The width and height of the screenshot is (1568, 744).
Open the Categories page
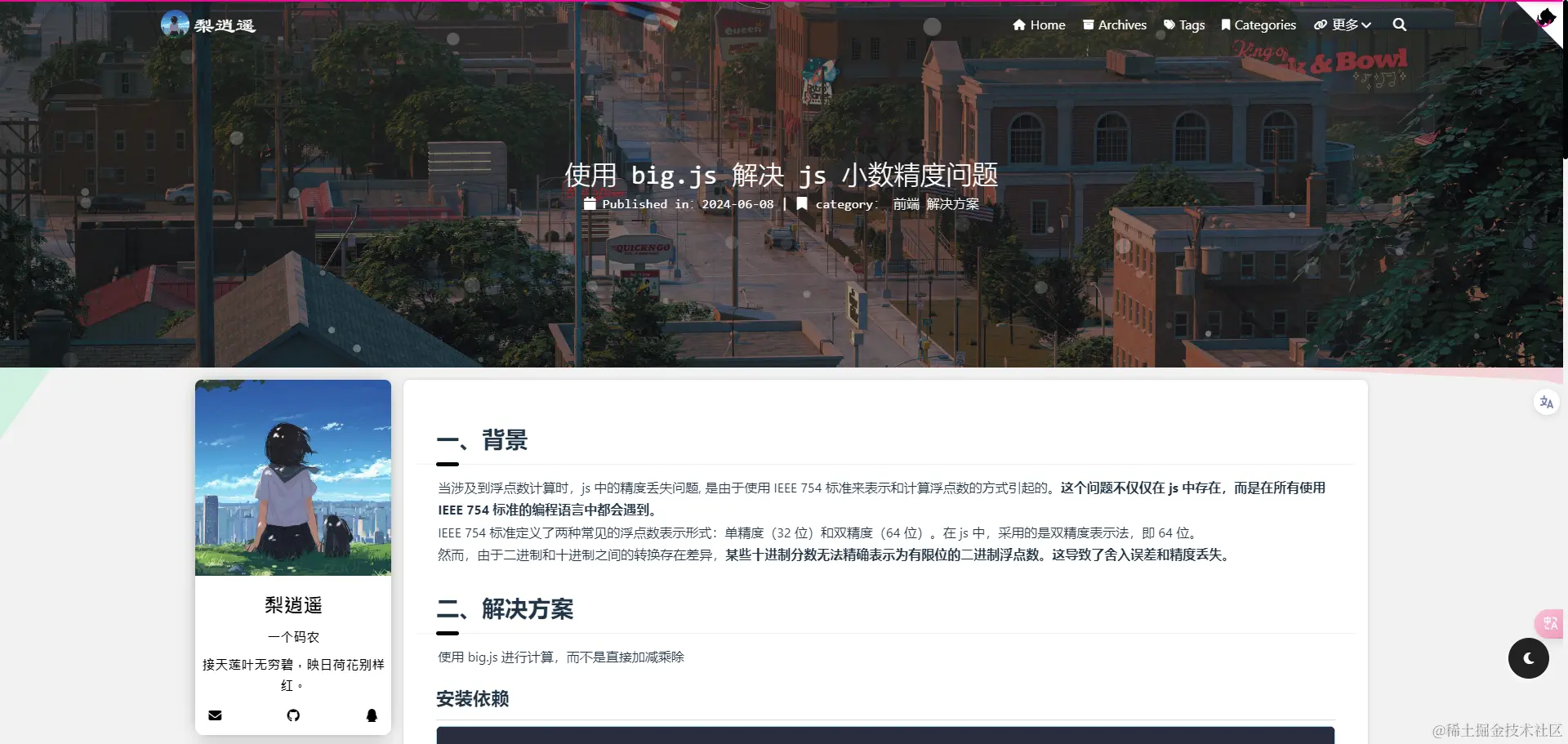coord(1258,25)
